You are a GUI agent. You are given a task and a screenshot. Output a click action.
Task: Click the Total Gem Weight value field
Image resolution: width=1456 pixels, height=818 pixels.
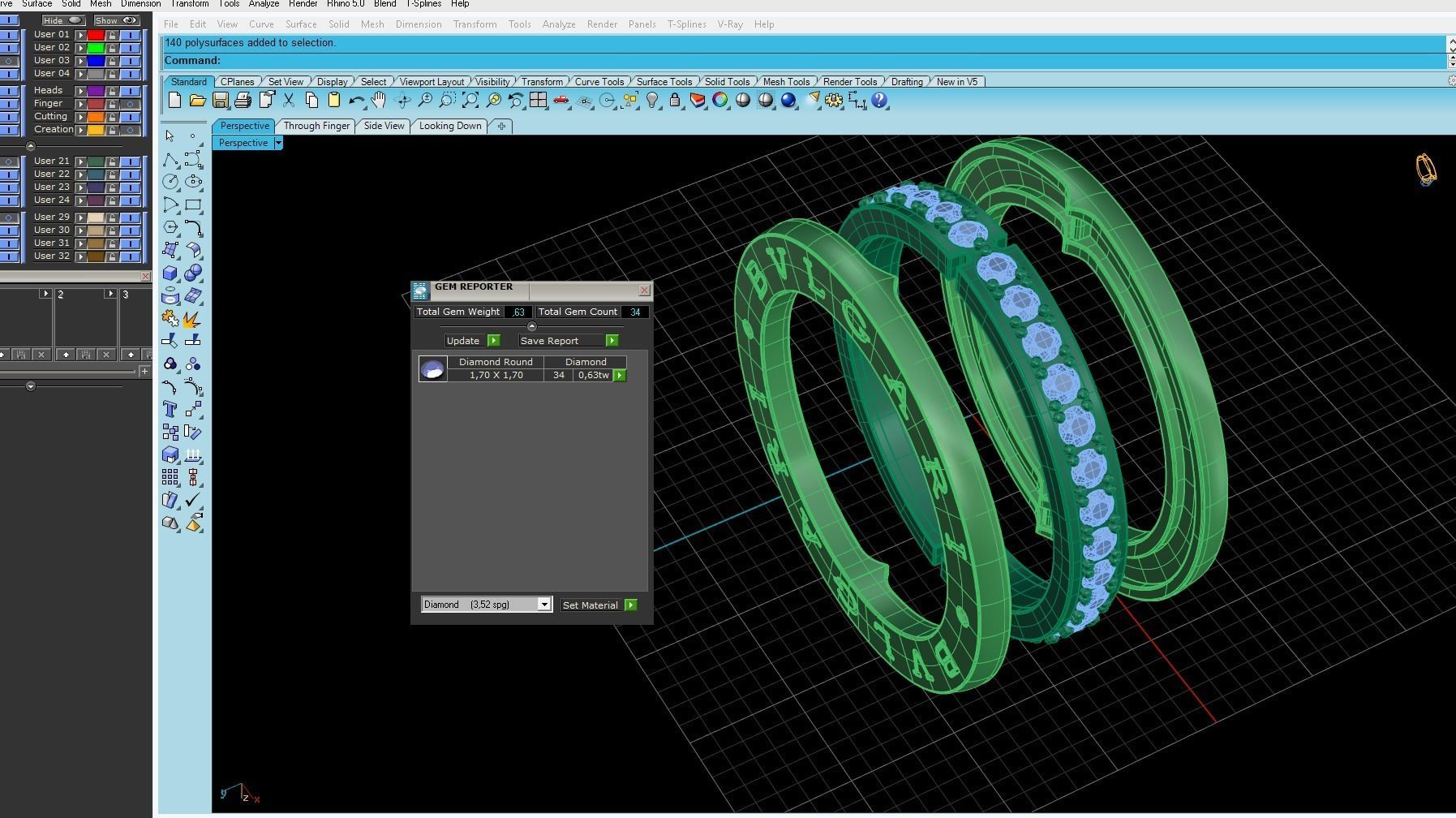(518, 312)
